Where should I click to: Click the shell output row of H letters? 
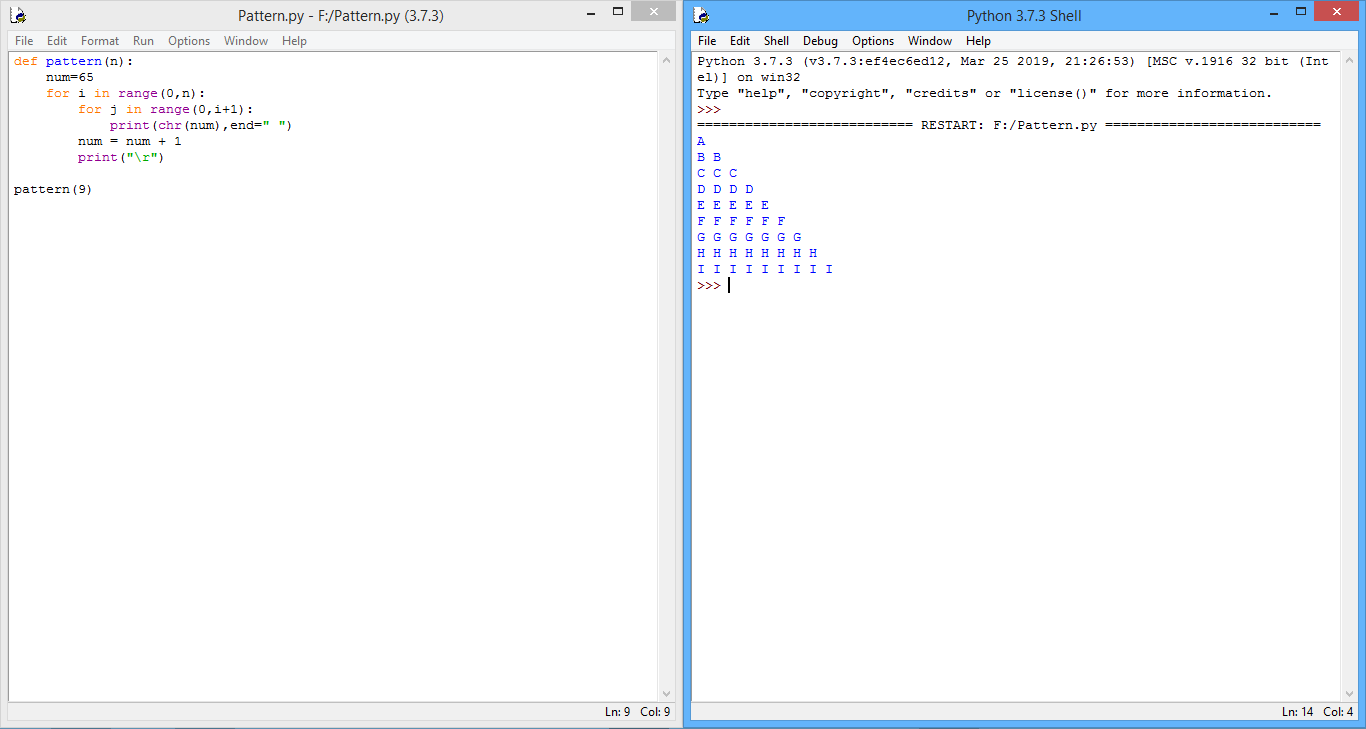[x=757, y=253]
